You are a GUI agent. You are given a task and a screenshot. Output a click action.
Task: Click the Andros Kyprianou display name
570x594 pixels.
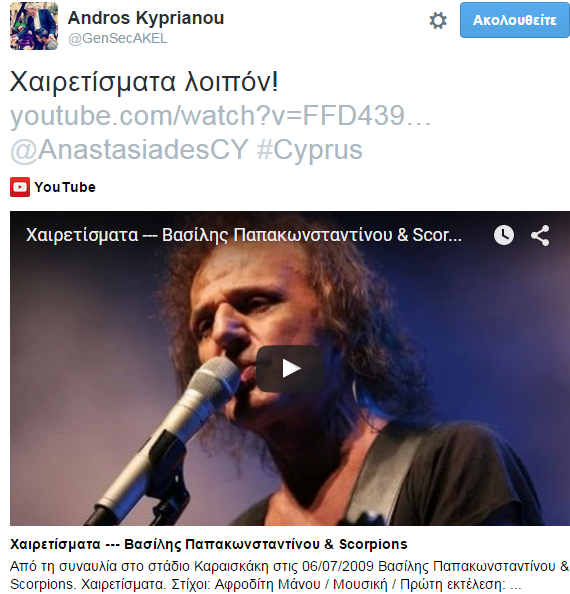coord(146,18)
